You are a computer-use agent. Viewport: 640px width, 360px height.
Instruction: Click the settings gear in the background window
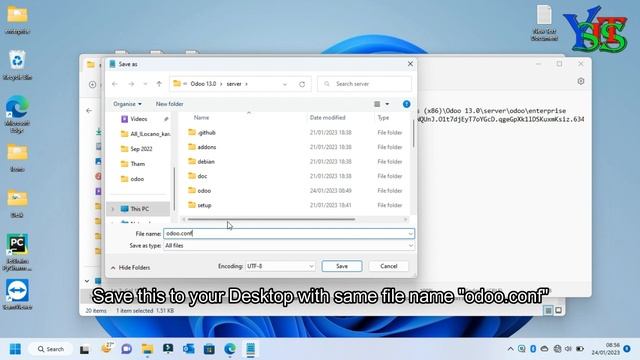click(x=581, y=81)
